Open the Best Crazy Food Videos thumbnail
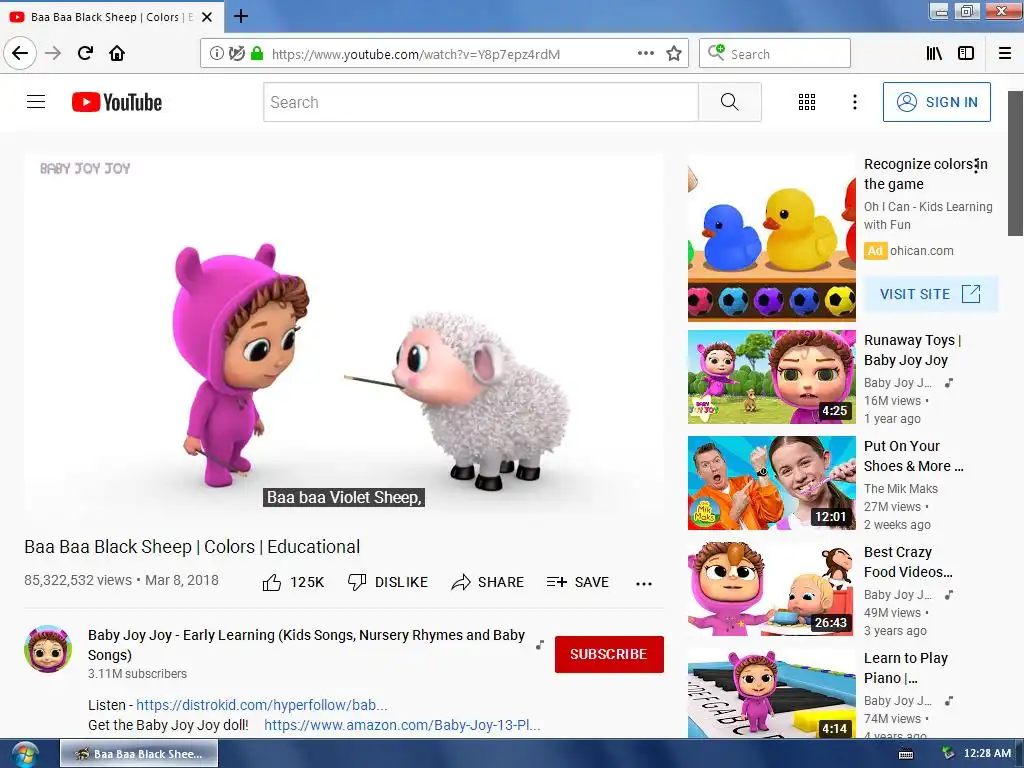 coord(771,589)
